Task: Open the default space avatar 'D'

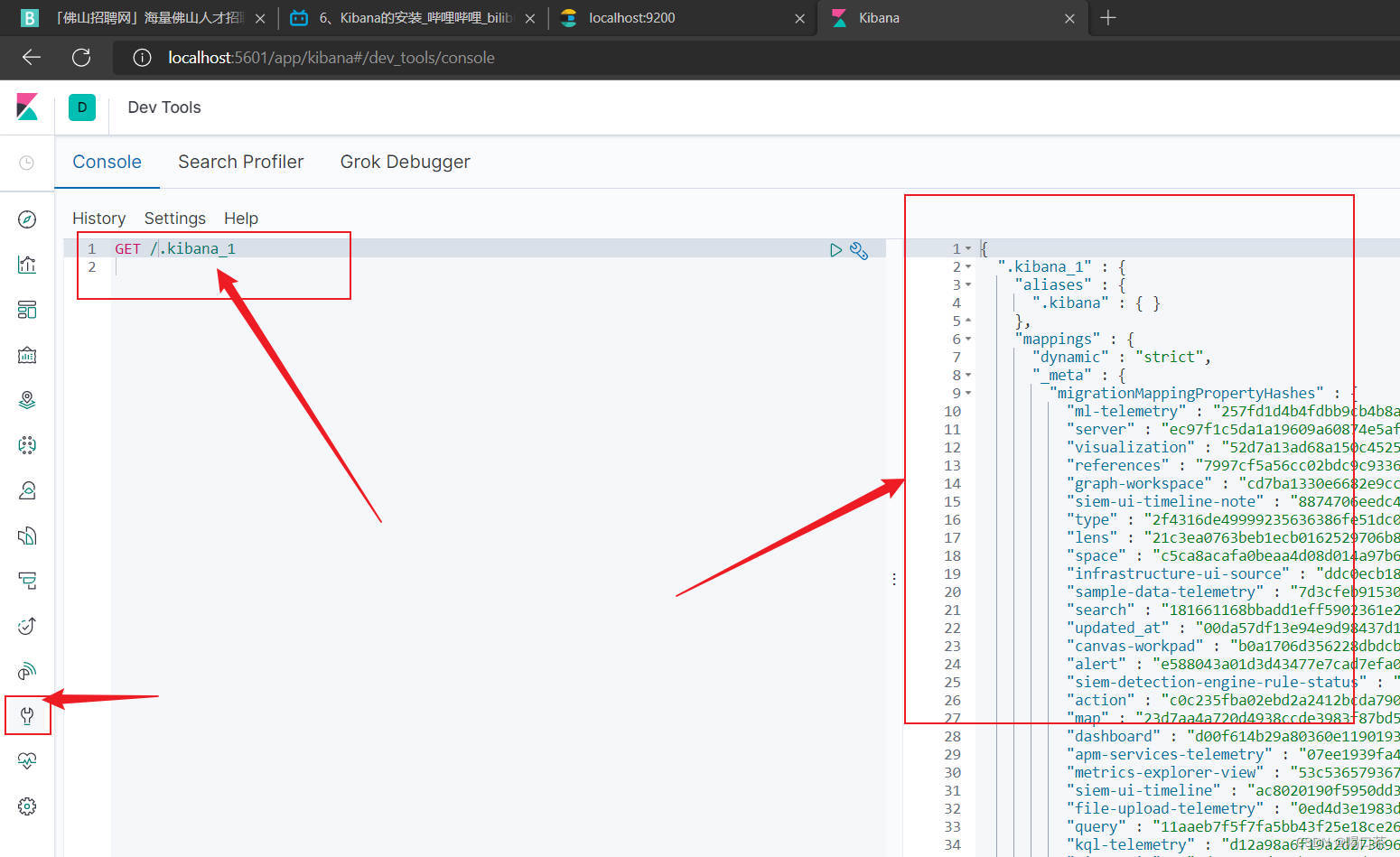Action: click(82, 107)
